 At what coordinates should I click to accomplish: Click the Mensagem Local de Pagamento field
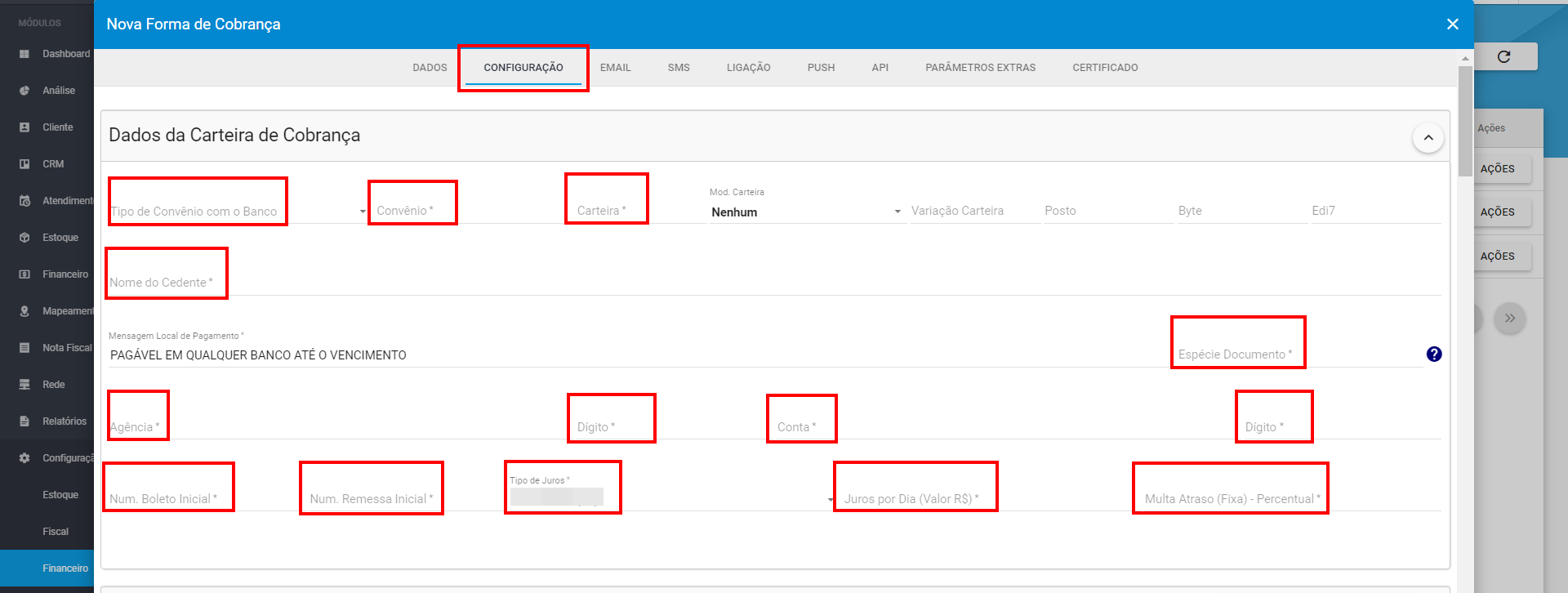point(639,354)
